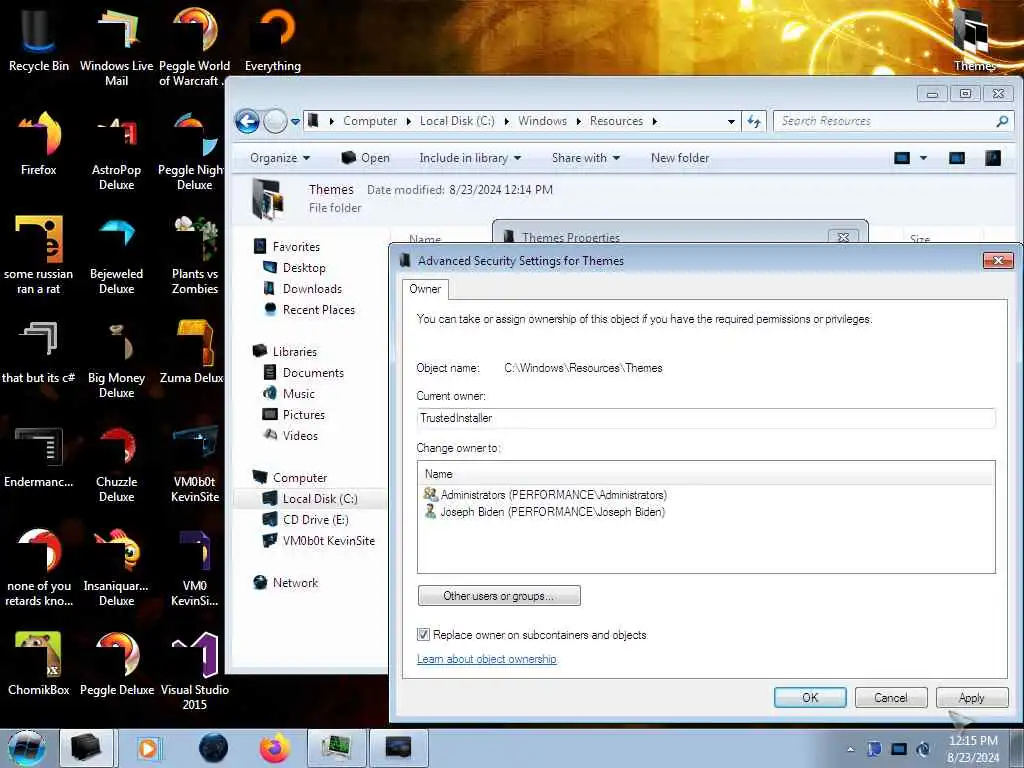
Task: Open the Organize dropdown menu
Action: click(280, 158)
